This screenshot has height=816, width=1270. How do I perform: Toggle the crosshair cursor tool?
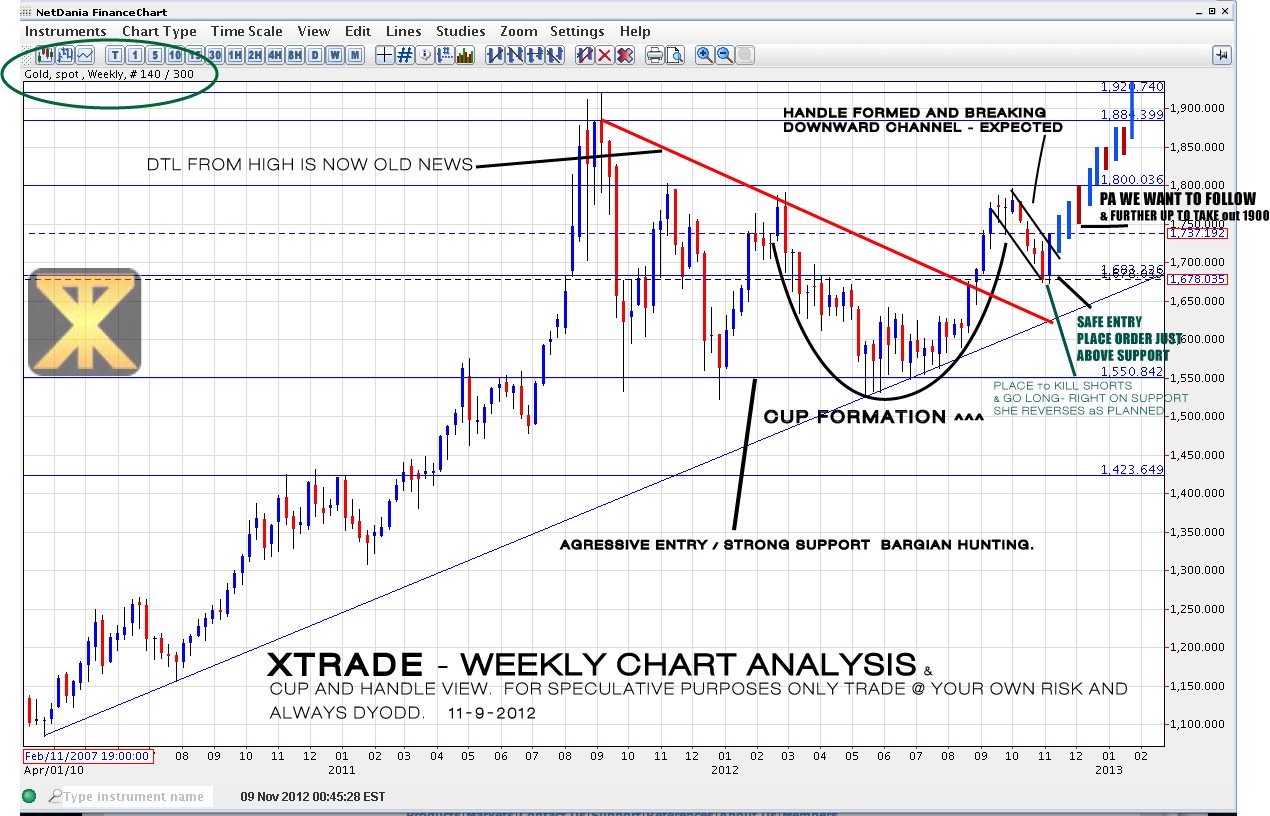(385, 55)
